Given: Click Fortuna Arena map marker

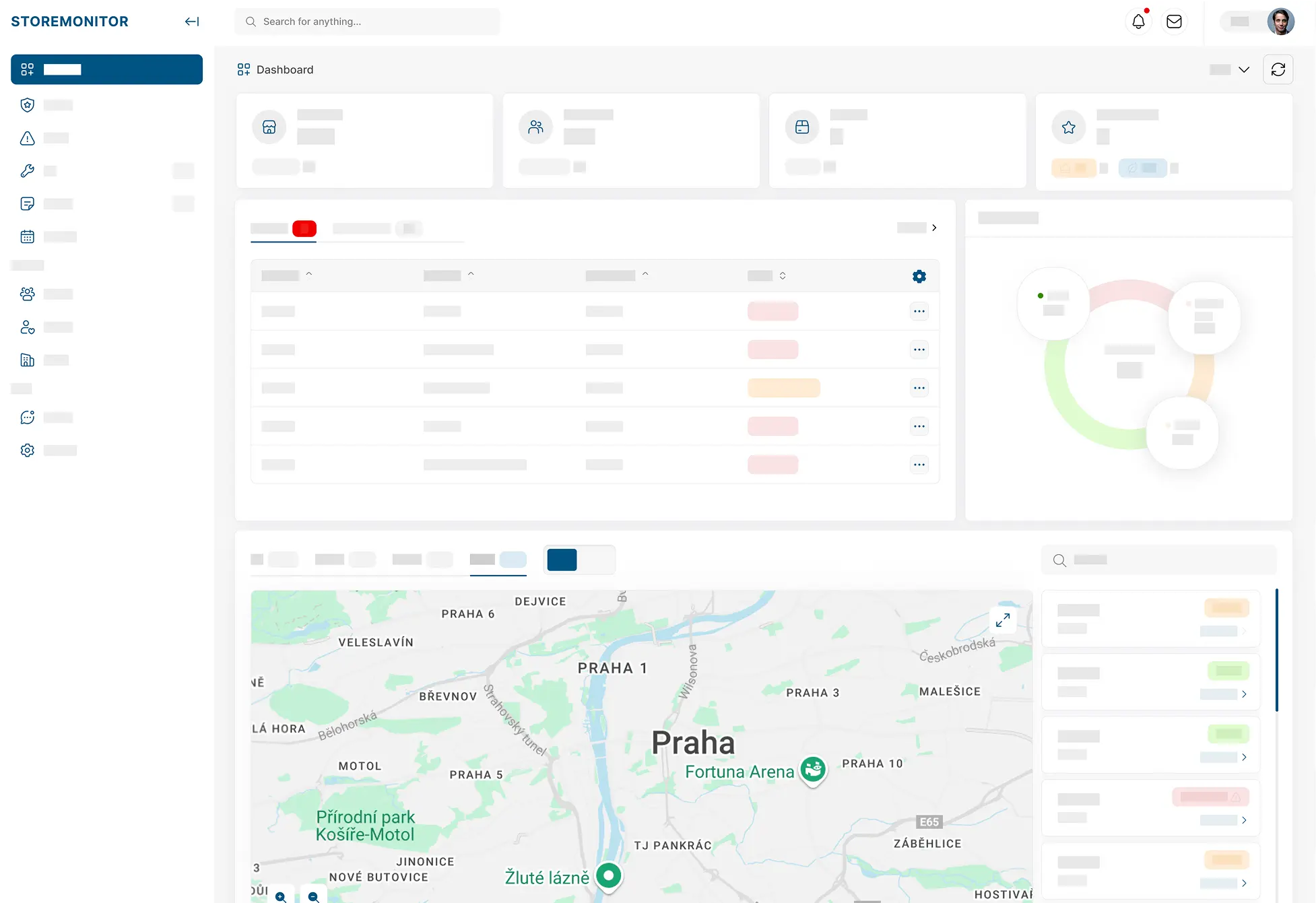Looking at the screenshot, I should point(813,769).
